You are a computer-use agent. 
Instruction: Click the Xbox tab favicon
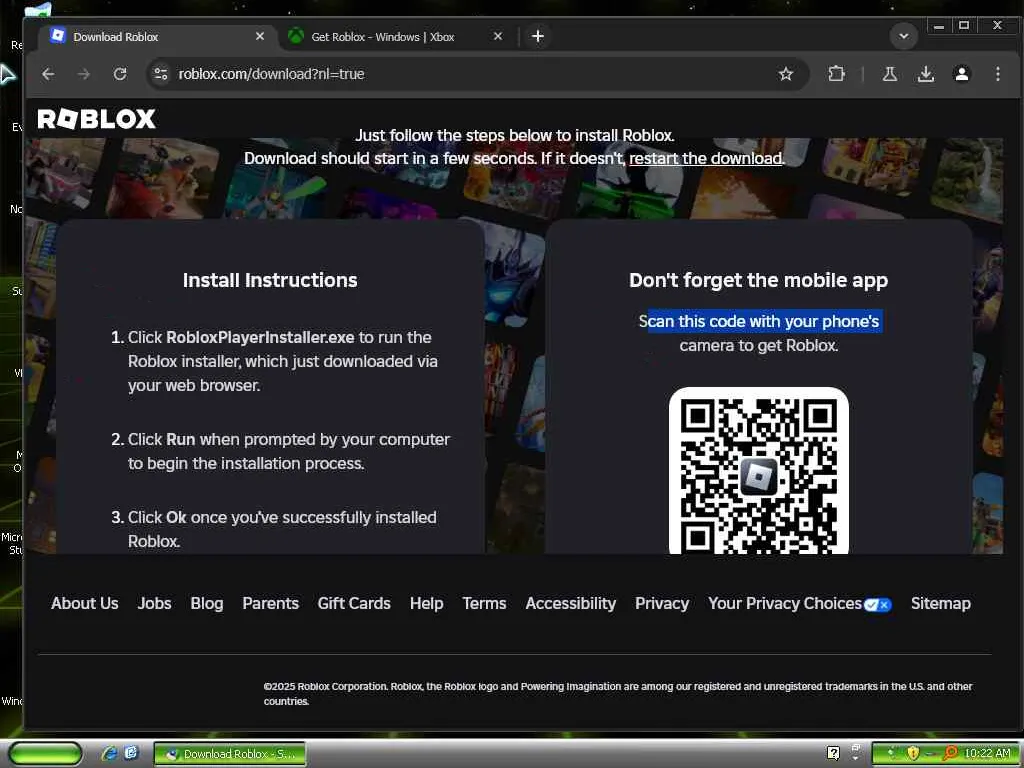296,37
